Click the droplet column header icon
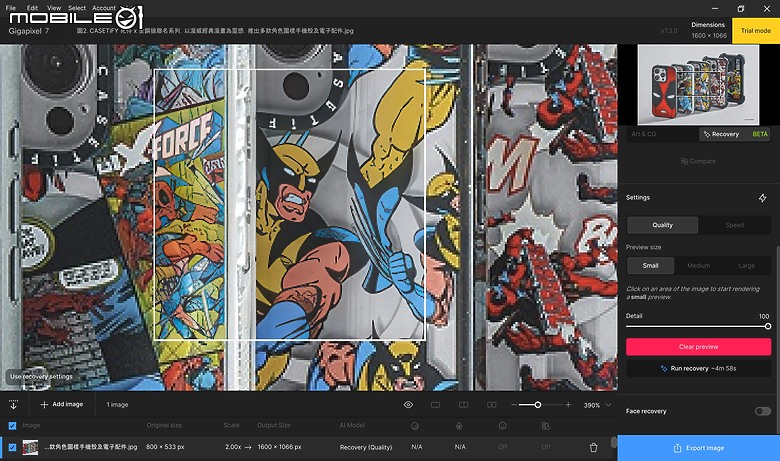The image size is (780, 461). coord(459,426)
